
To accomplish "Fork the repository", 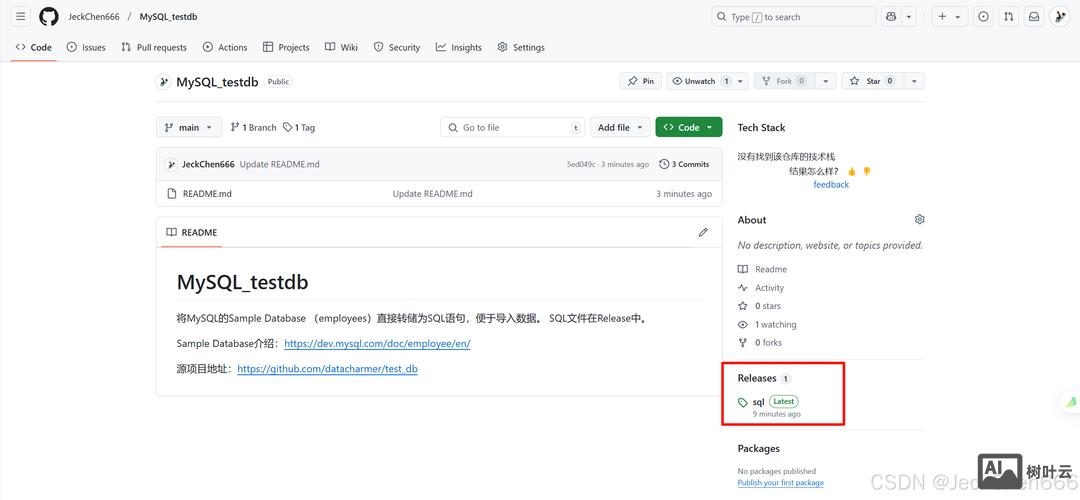I will (x=783, y=81).
